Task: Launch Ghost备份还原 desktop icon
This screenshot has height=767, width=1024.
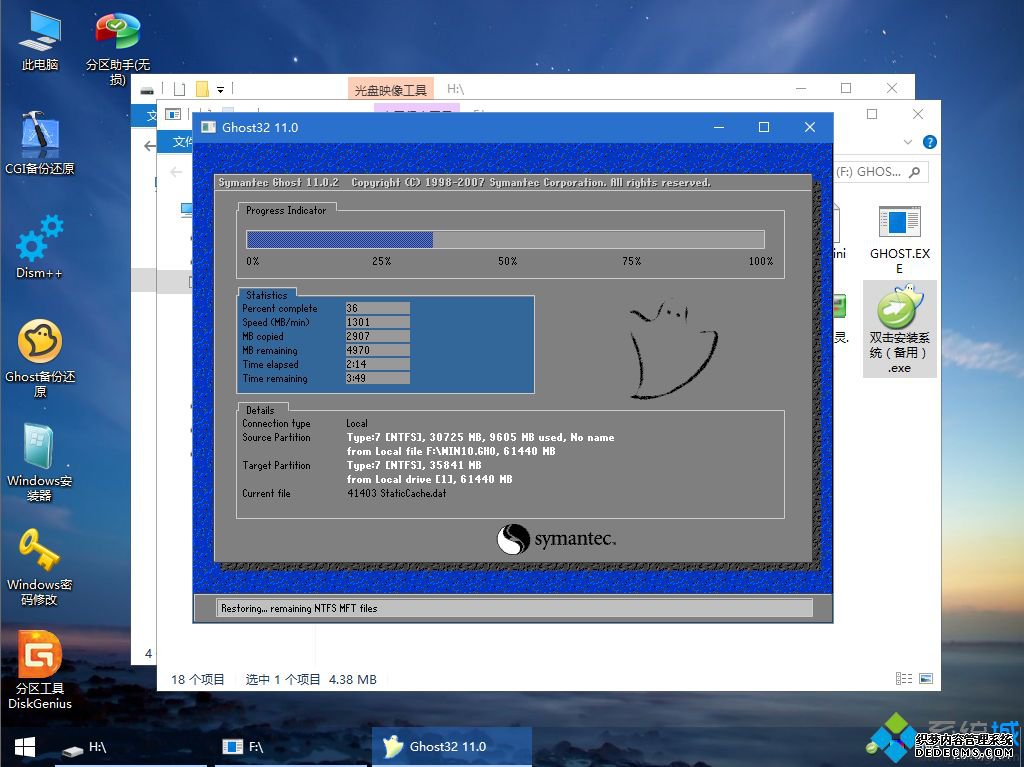Action: pyautogui.click(x=40, y=358)
